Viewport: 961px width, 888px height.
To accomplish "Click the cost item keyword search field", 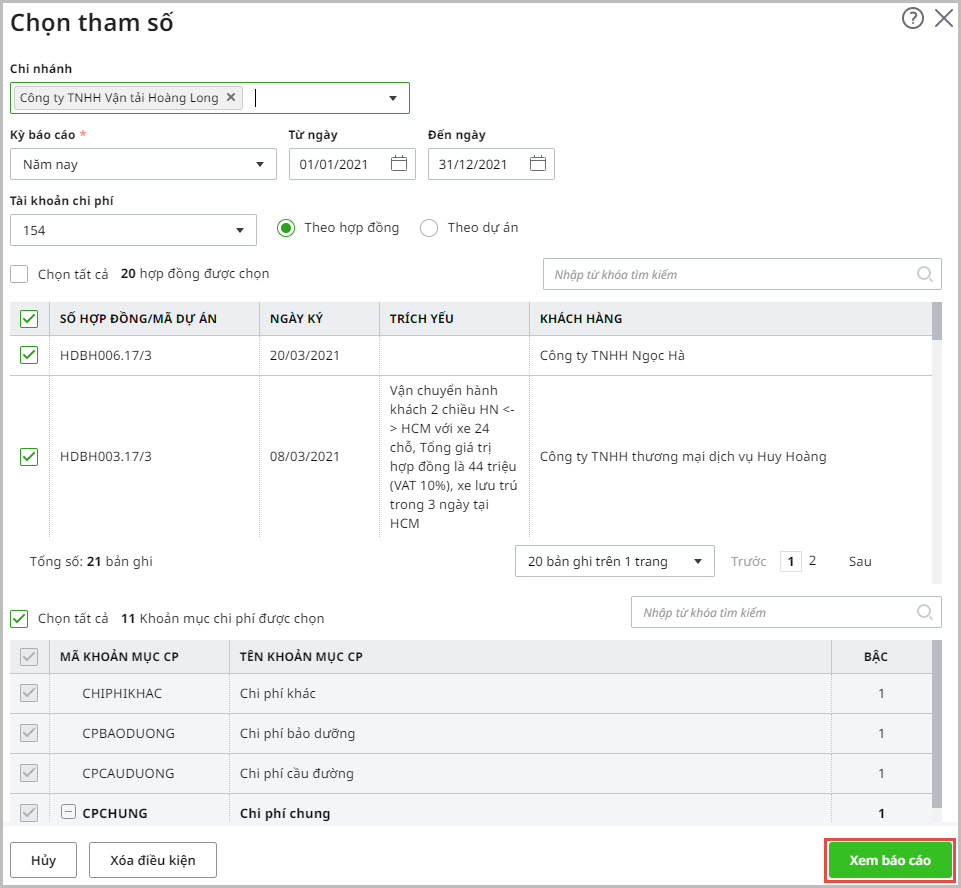I will tap(770, 612).
